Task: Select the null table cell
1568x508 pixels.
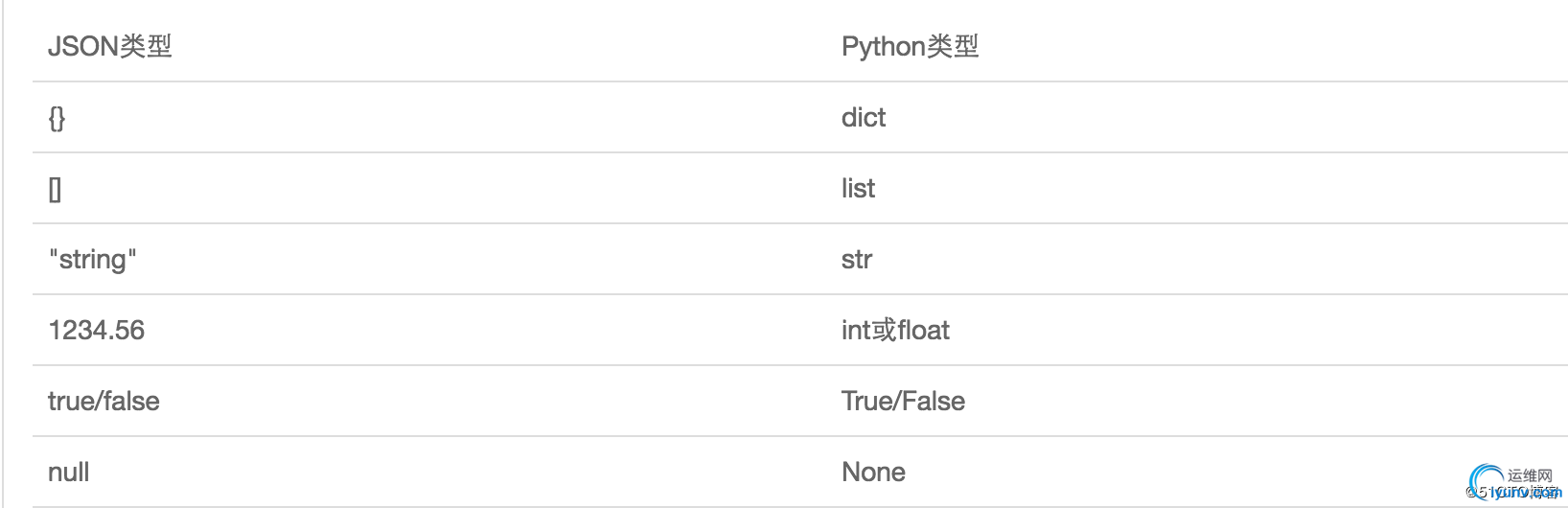Action: (x=69, y=472)
